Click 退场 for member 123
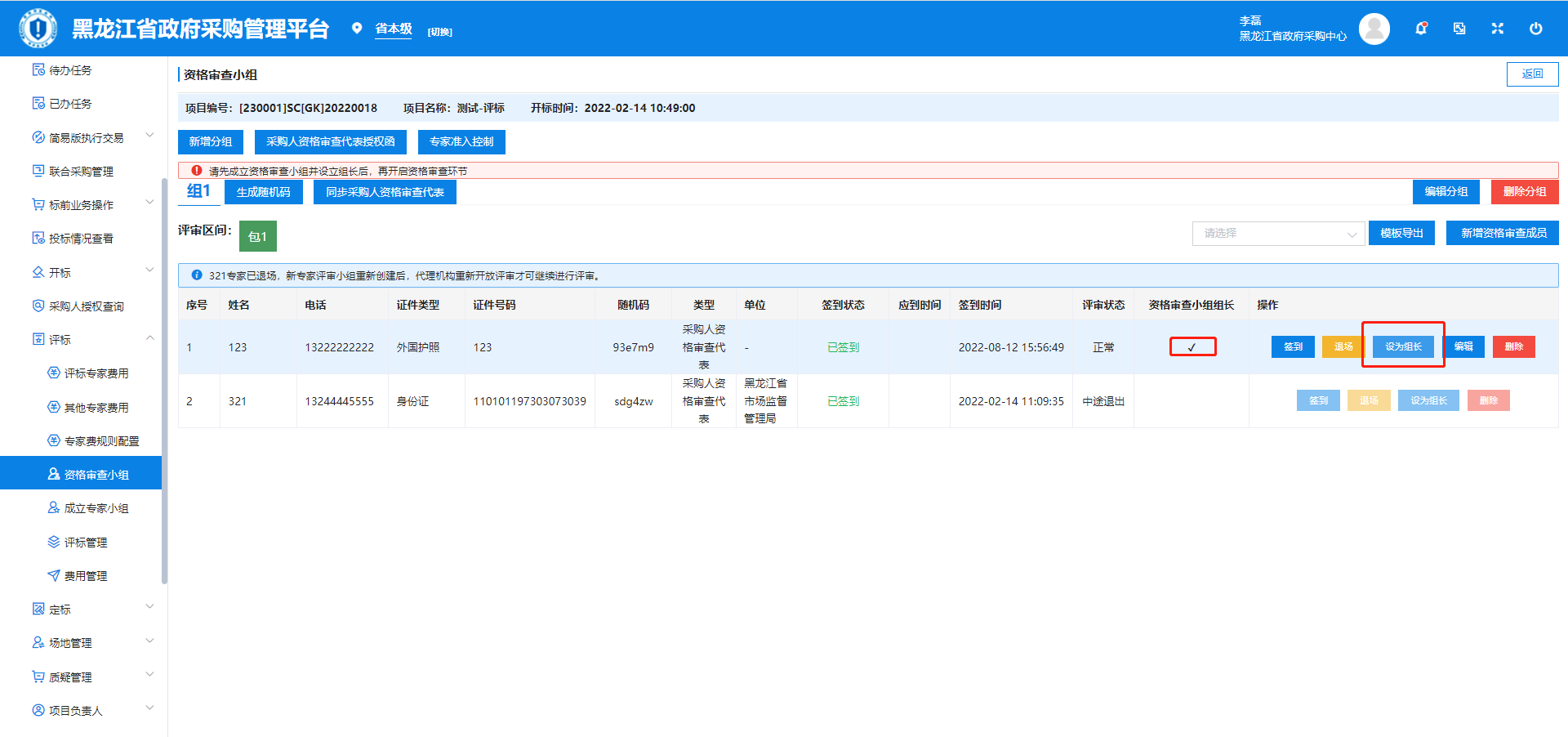 click(1343, 346)
